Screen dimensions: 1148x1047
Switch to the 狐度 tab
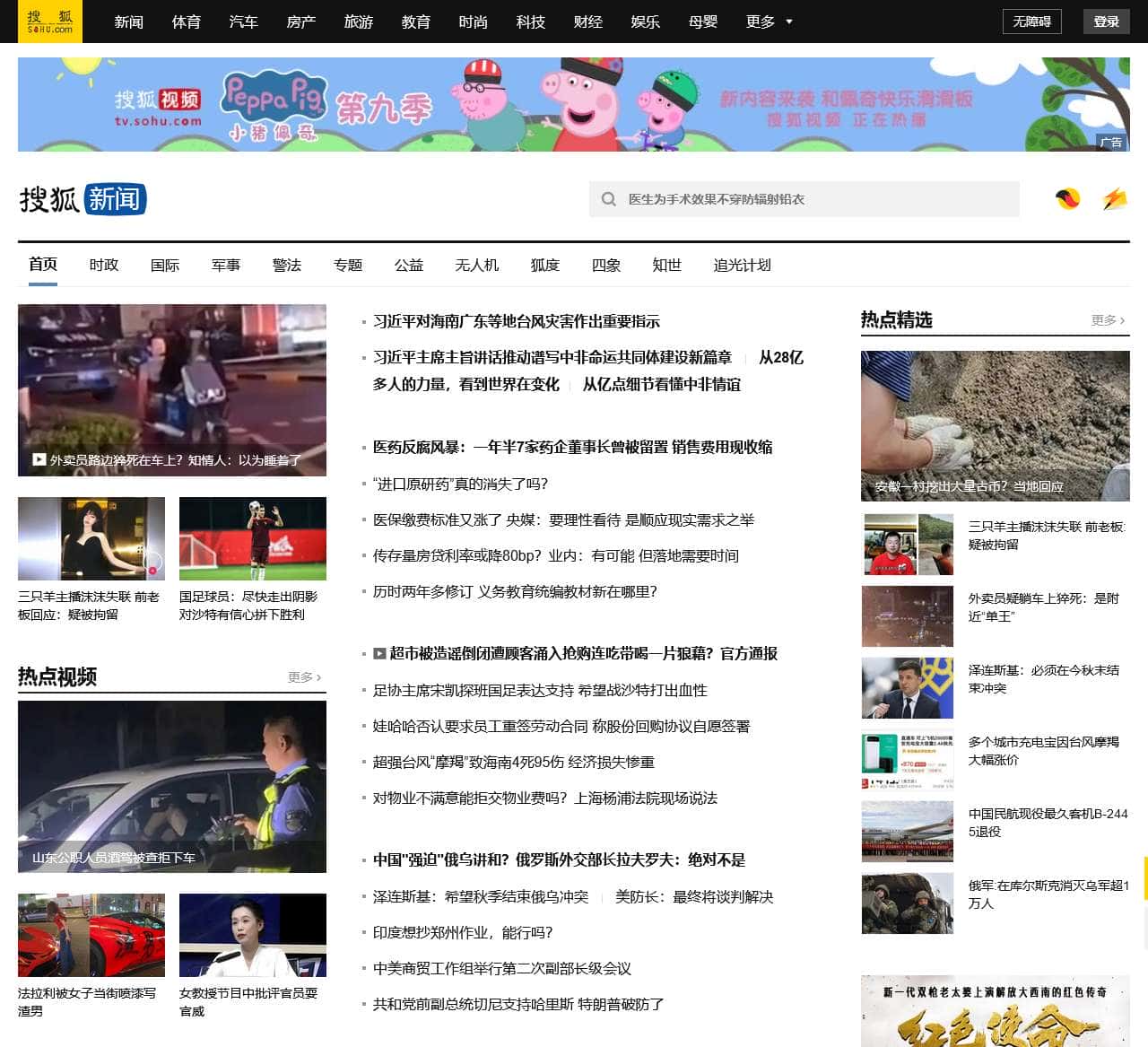[x=545, y=265]
